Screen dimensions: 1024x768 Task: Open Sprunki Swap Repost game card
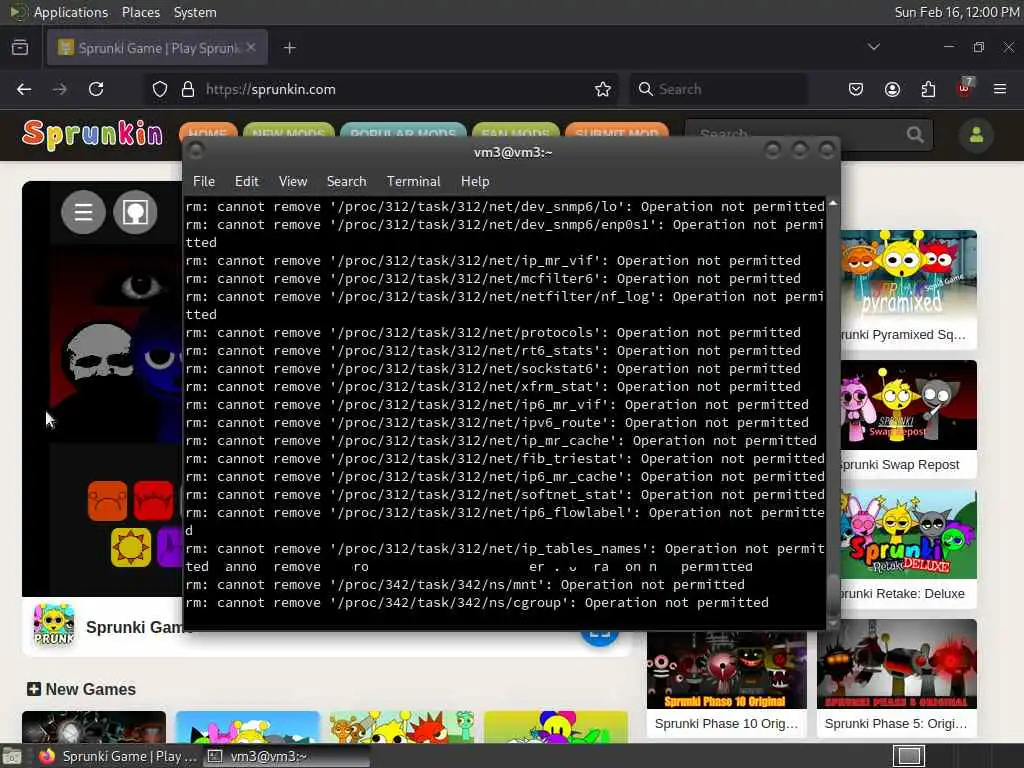click(908, 418)
